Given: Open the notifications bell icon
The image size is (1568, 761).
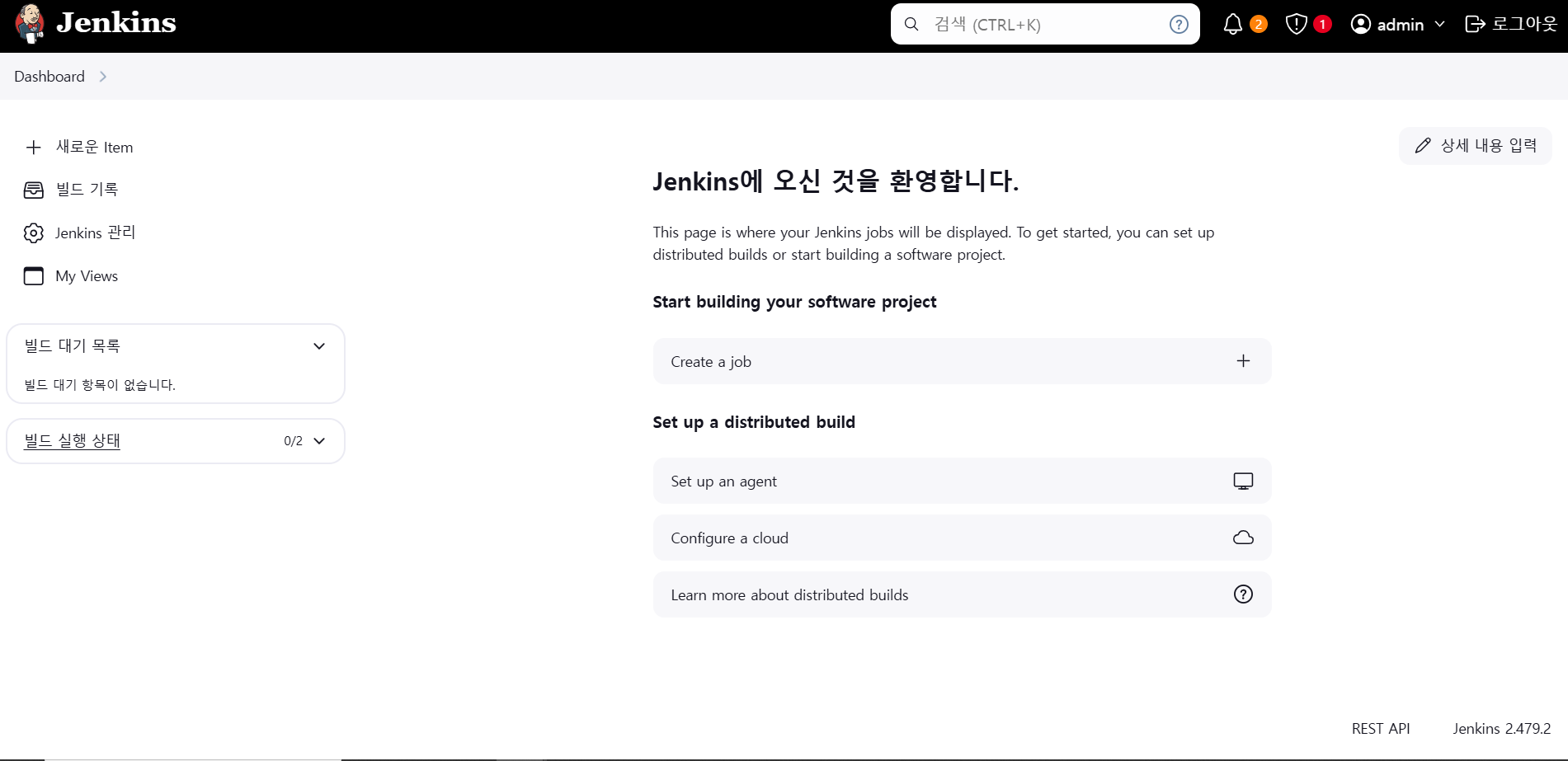Looking at the screenshot, I should (x=1232, y=24).
